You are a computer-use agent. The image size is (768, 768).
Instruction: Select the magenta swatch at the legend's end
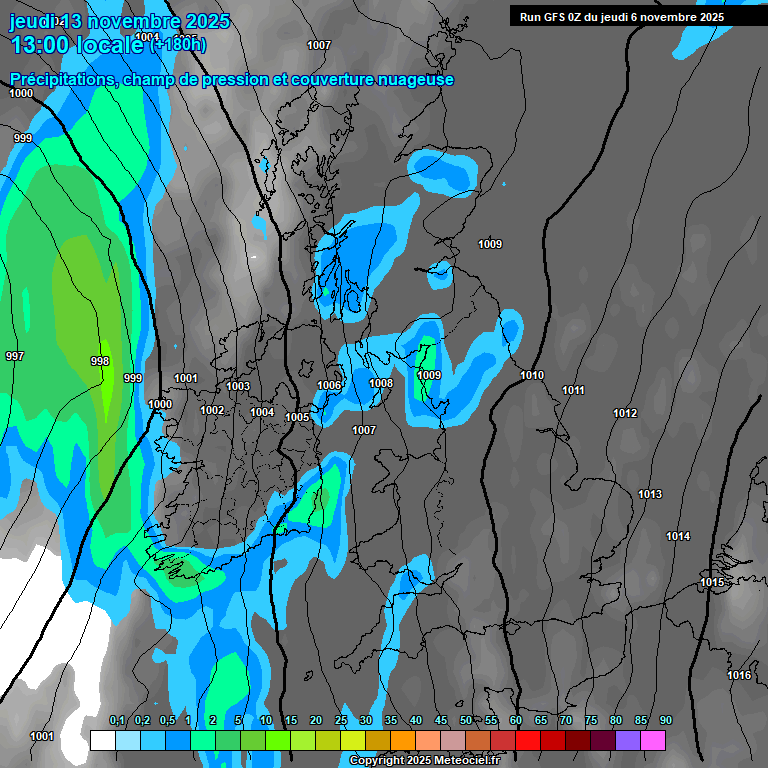(653, 740)
